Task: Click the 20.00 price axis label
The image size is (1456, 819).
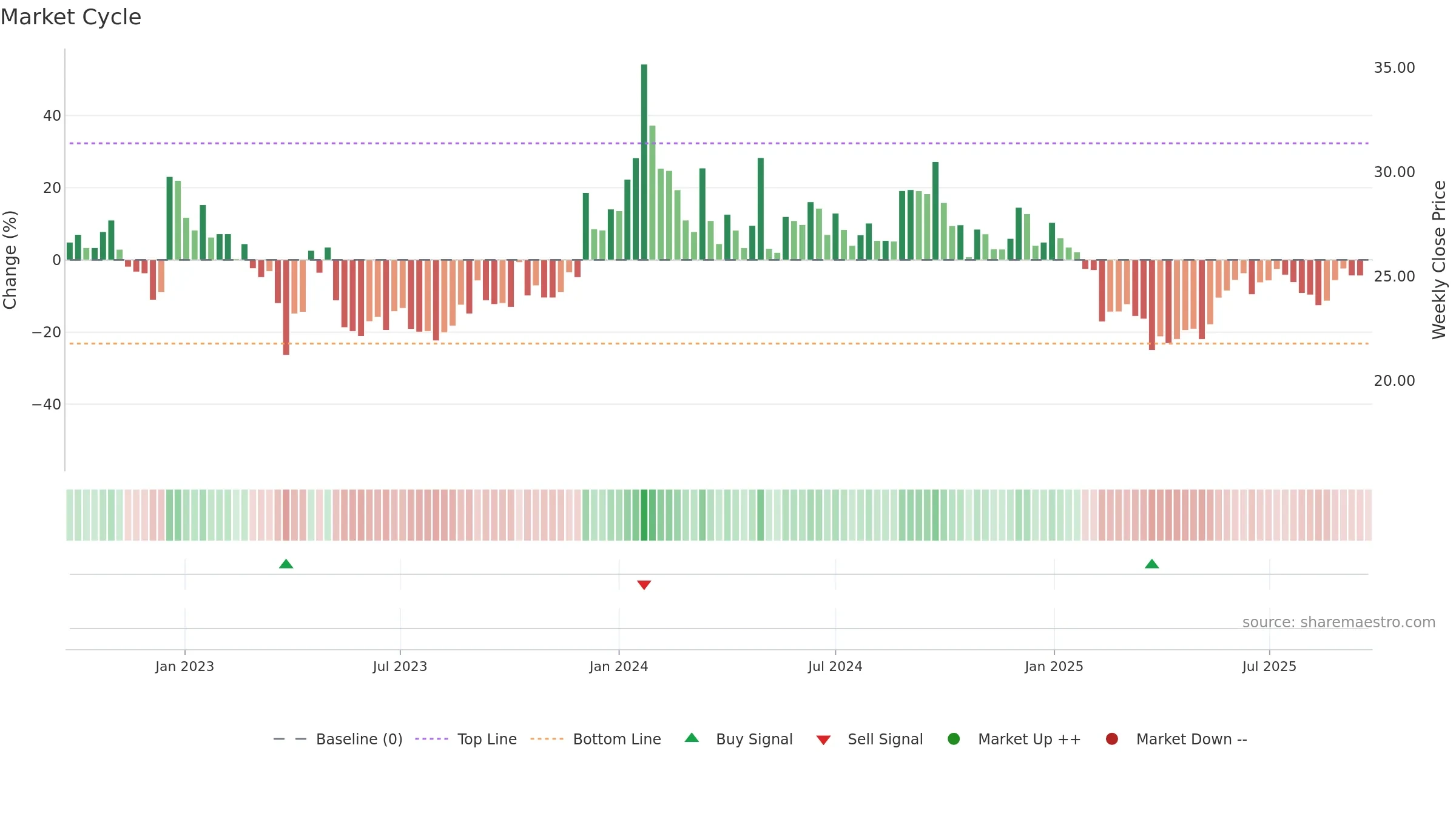Action: coord(1394,381)
